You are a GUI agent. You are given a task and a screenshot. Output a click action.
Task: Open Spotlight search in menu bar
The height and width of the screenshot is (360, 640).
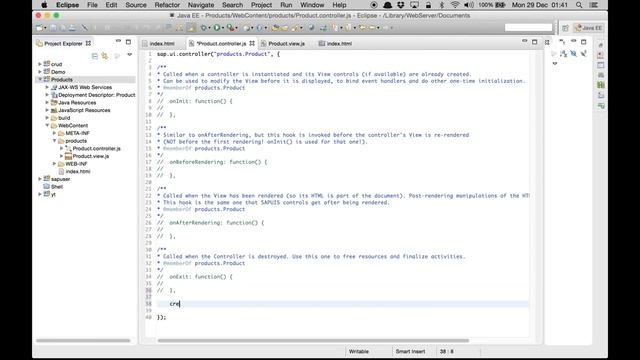coord(579,5)
